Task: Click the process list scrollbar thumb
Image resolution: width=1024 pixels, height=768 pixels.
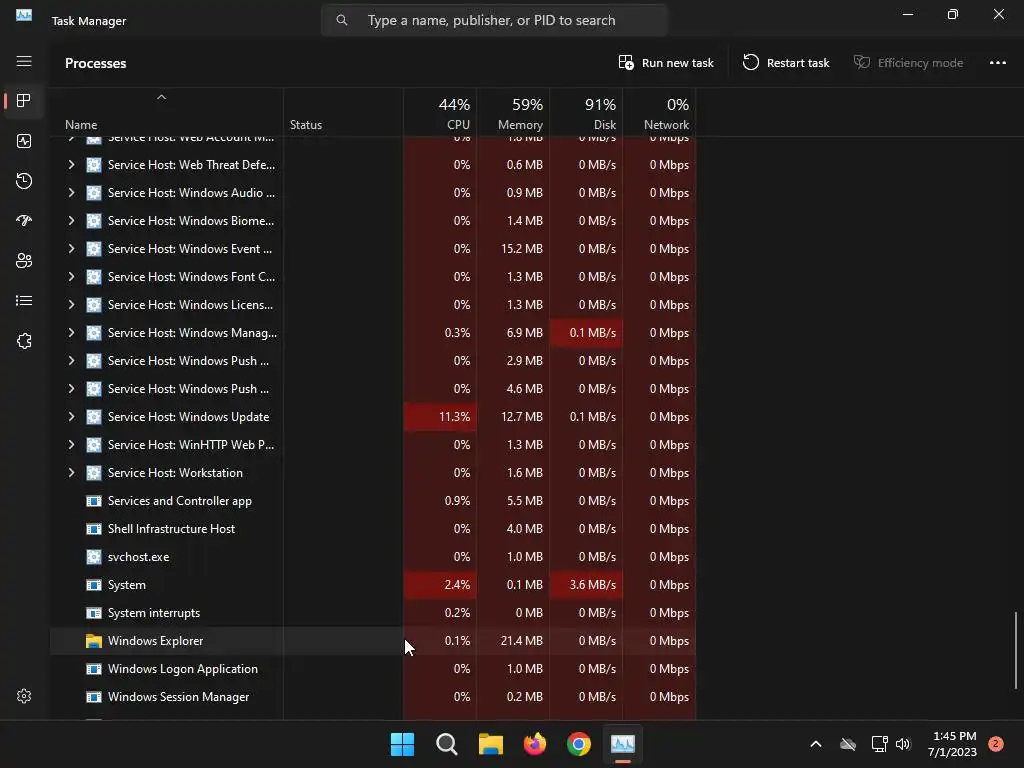Action: pyautogui.click(x=1016, y=650)
